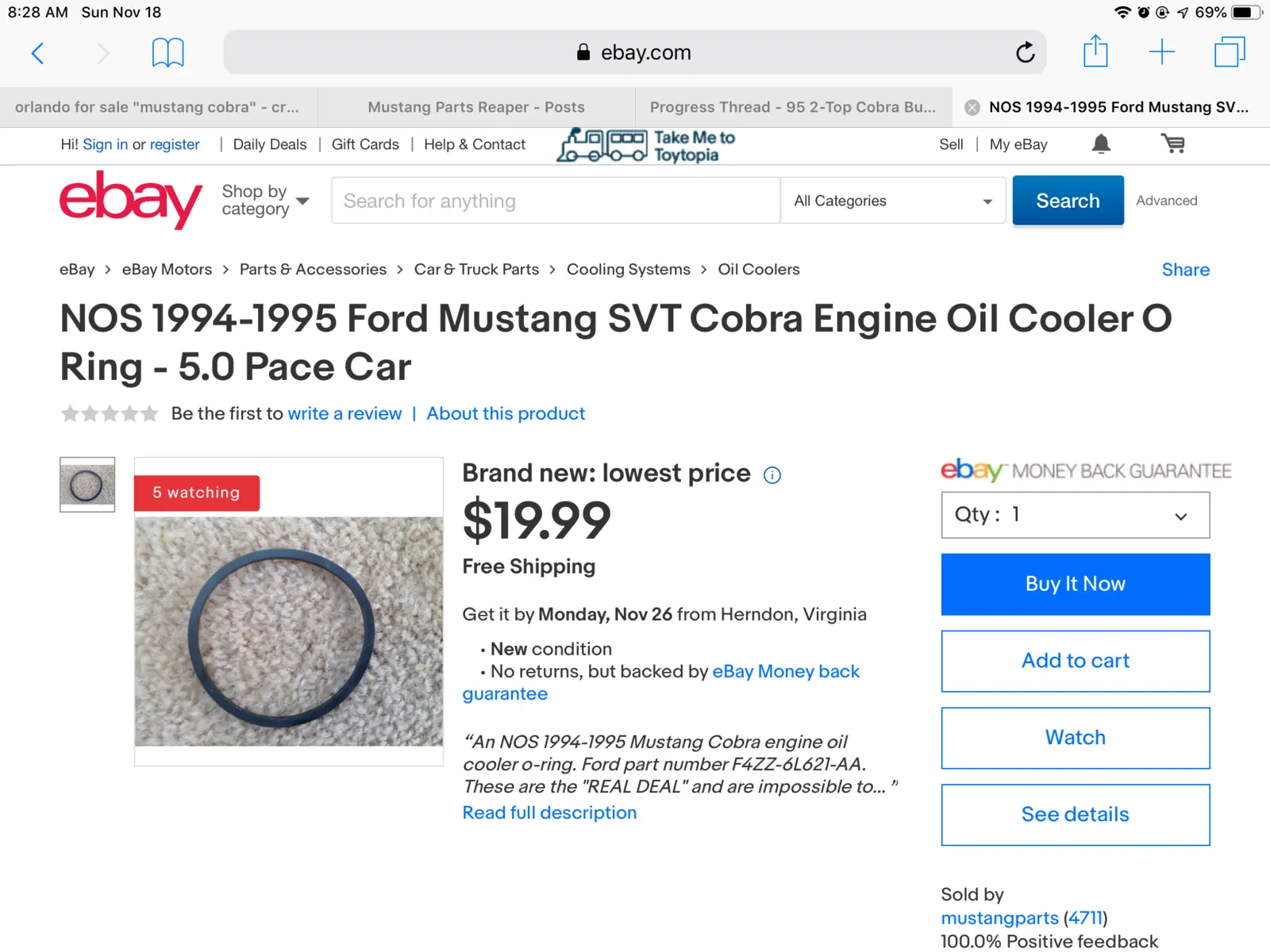Switch to Mustang Parts Reaper tab
Screen dimensions: 1270x952
pyautogui.click(x=476, y=107)
